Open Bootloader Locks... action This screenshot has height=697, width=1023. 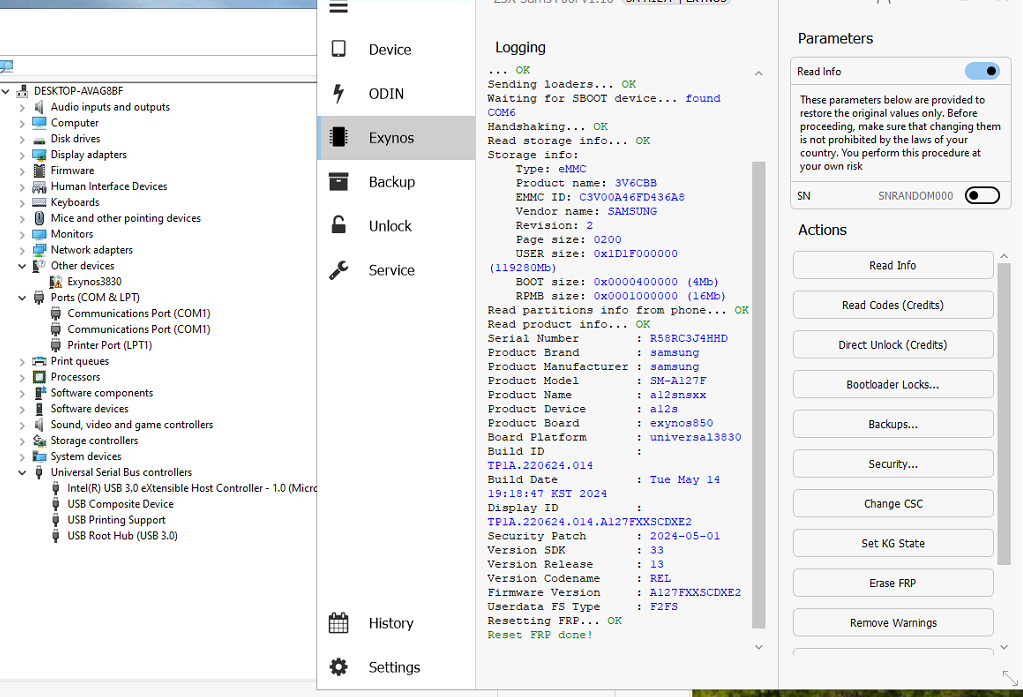click(893, 384)
